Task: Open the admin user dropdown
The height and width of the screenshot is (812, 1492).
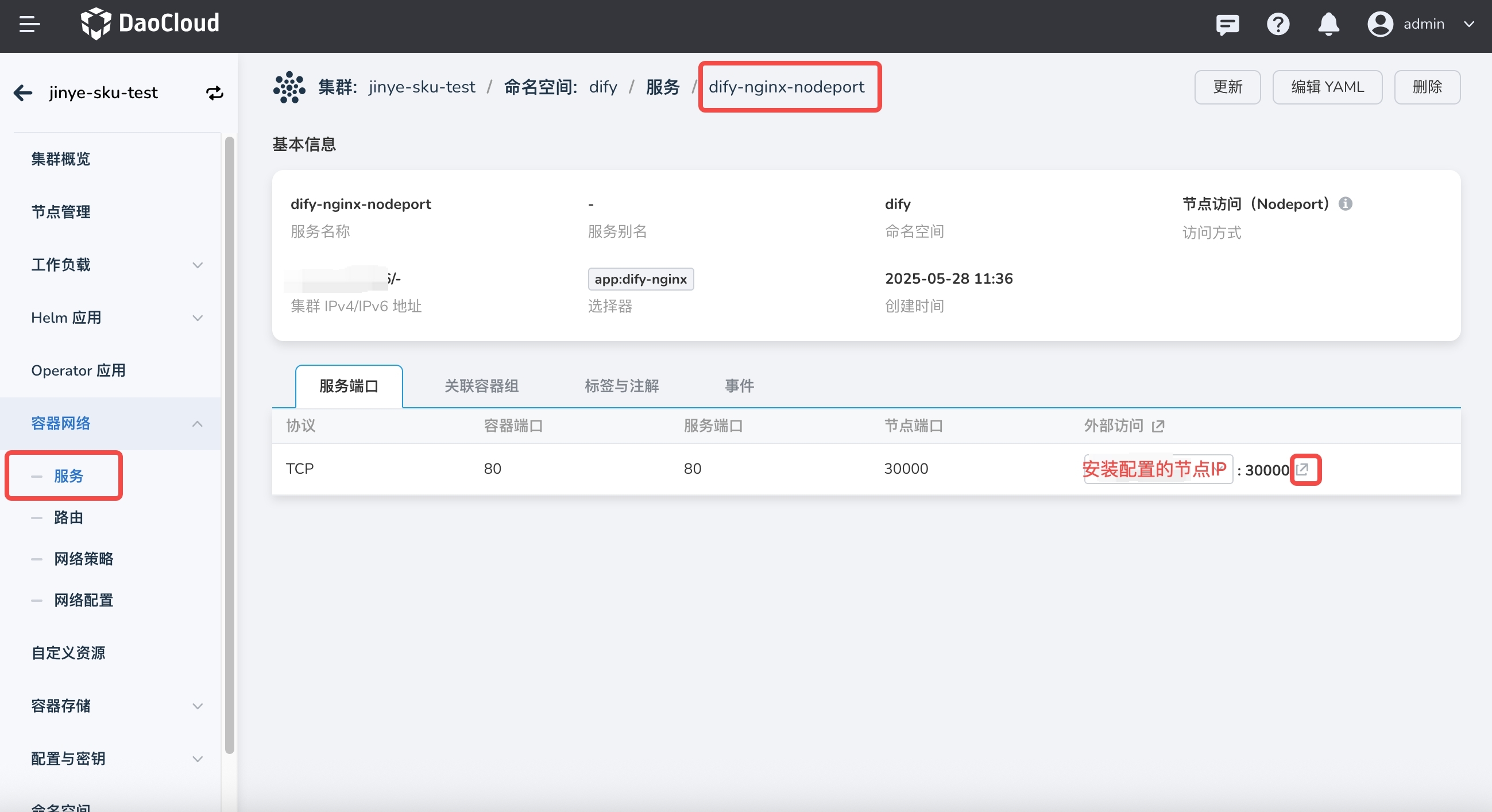Action: [x=1423, y=24]
